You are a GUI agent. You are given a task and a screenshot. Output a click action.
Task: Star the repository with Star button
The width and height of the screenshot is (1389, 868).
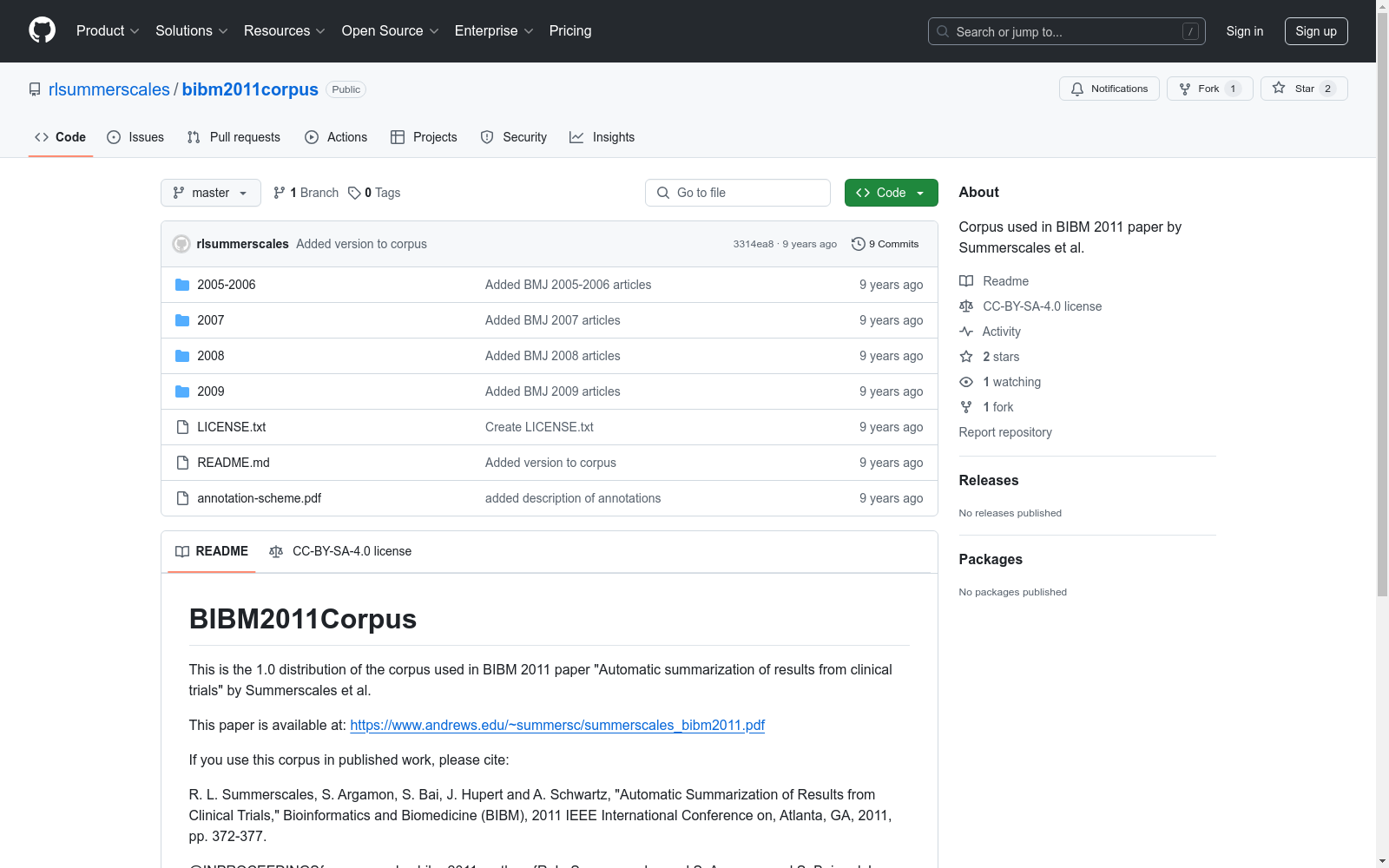(1304, 89)
